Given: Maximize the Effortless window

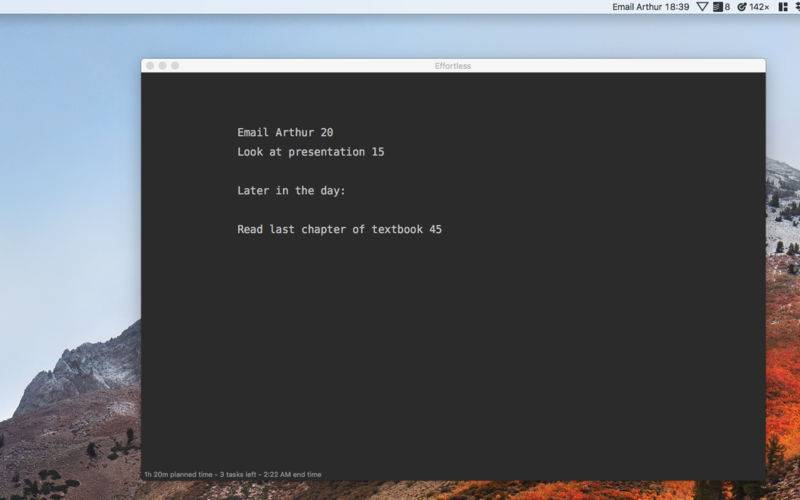Looking at the screenshot, I should coord(175,66).
